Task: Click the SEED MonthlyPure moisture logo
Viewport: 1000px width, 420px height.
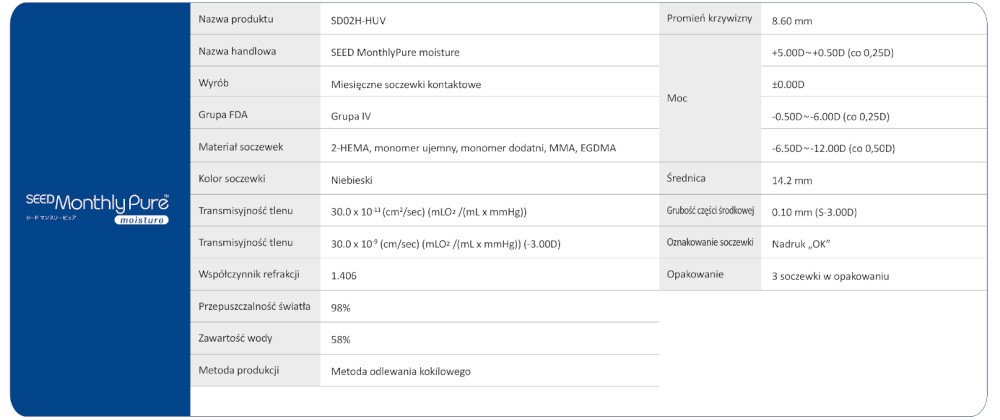Action: [x=98, y=208]
